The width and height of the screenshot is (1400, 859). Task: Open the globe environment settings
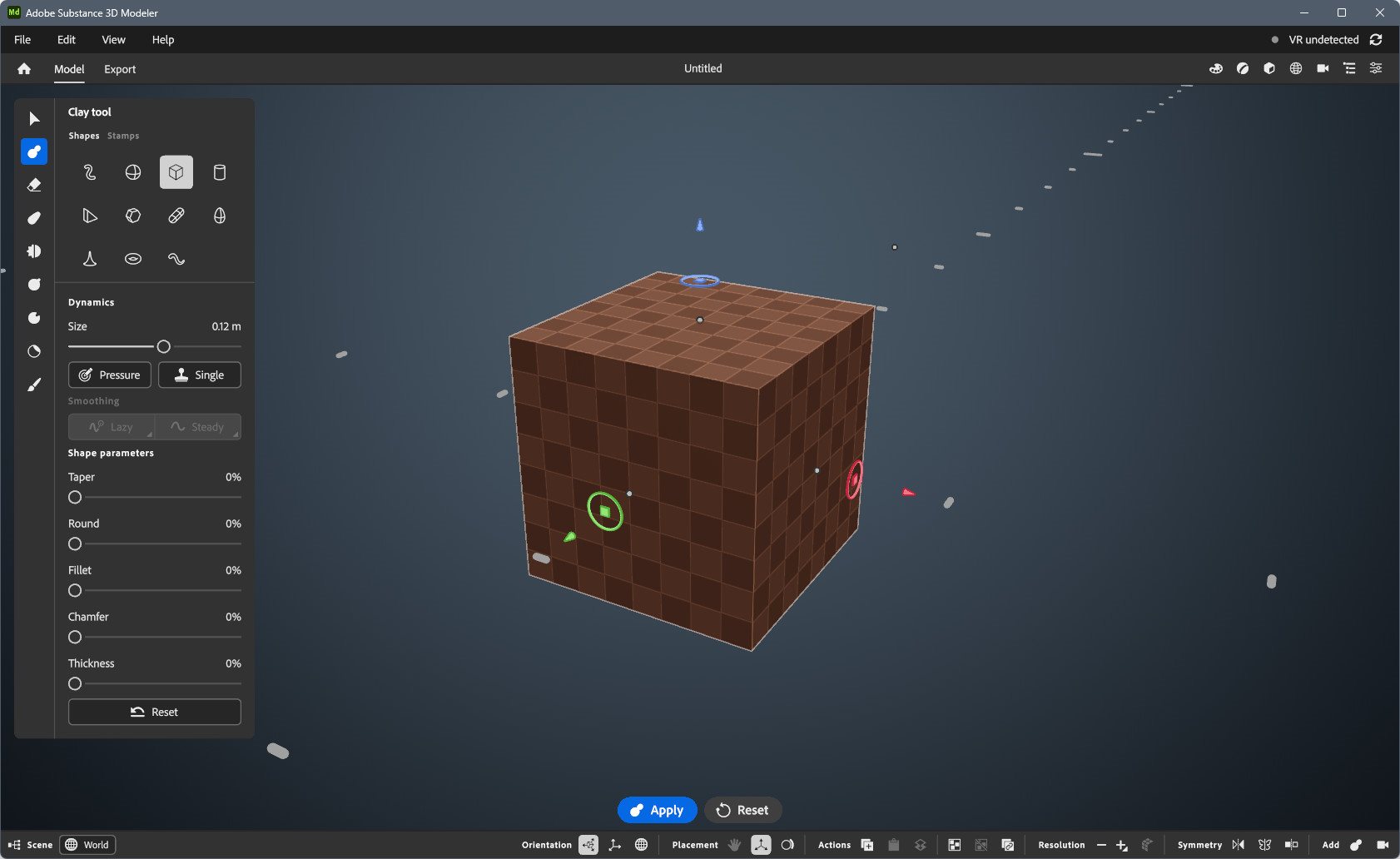click(1296, 68)
